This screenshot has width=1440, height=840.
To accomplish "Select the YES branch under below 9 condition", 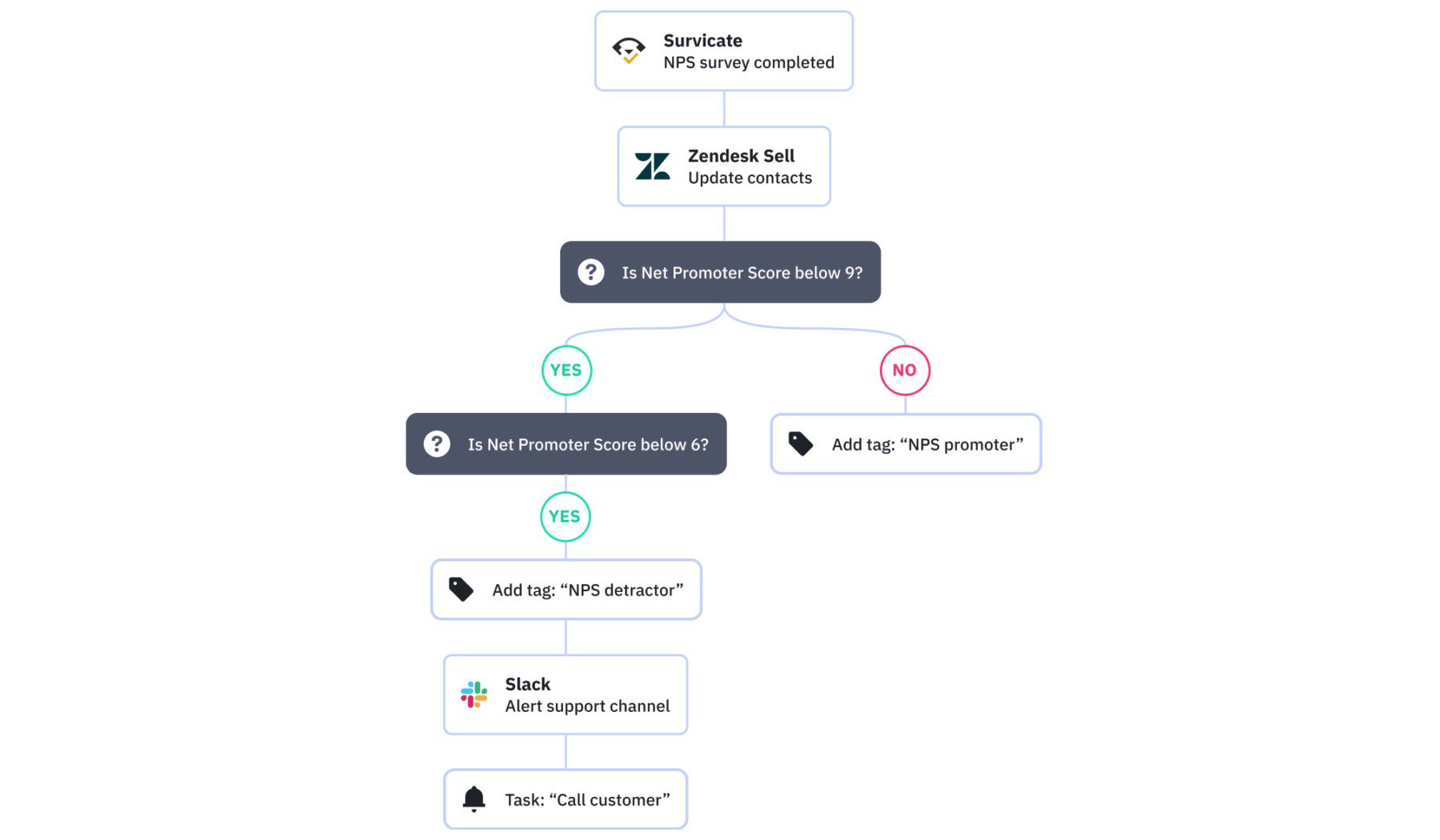I will coord(566,370).
